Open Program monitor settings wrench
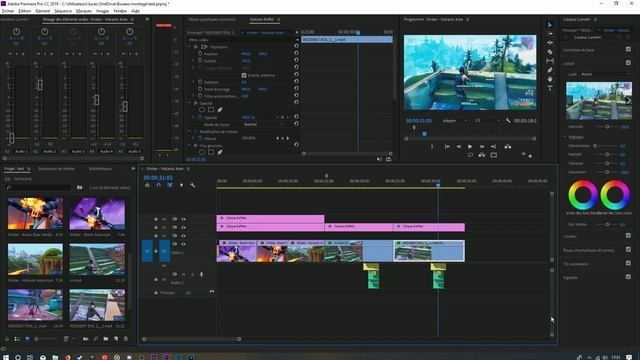 pos(508,121)
